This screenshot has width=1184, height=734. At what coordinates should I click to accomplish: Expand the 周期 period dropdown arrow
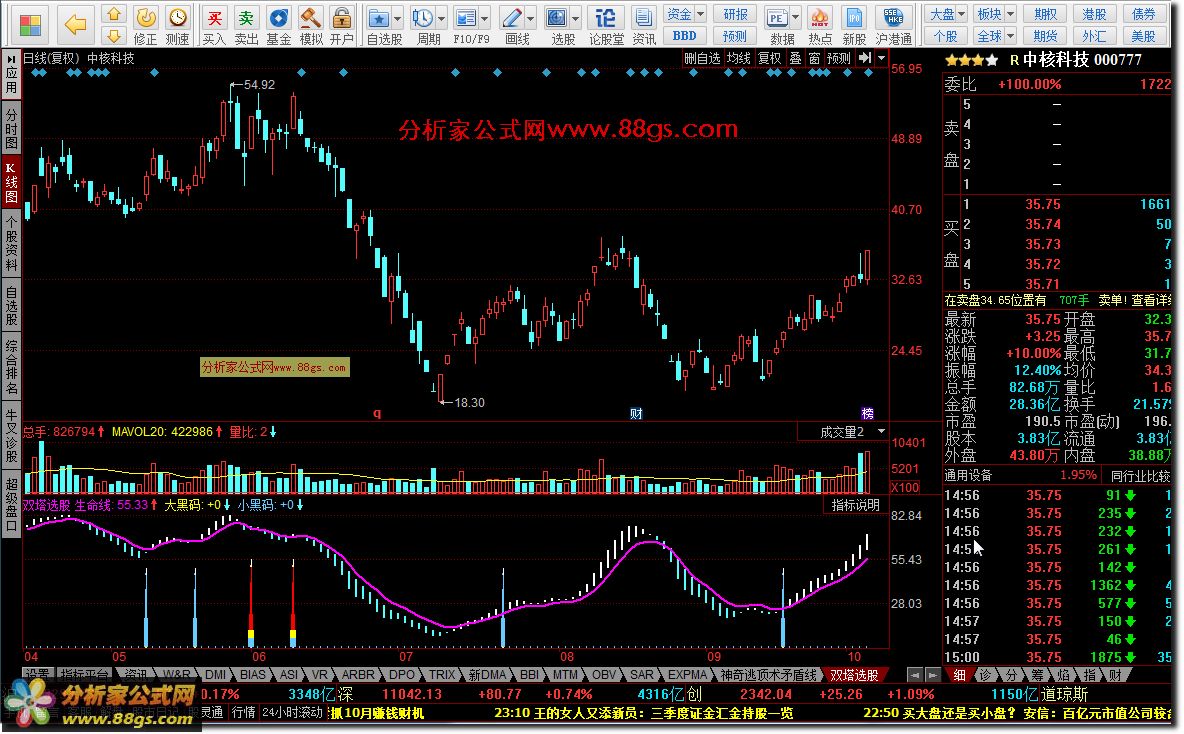pyautogui.click(x=442, y=17)
